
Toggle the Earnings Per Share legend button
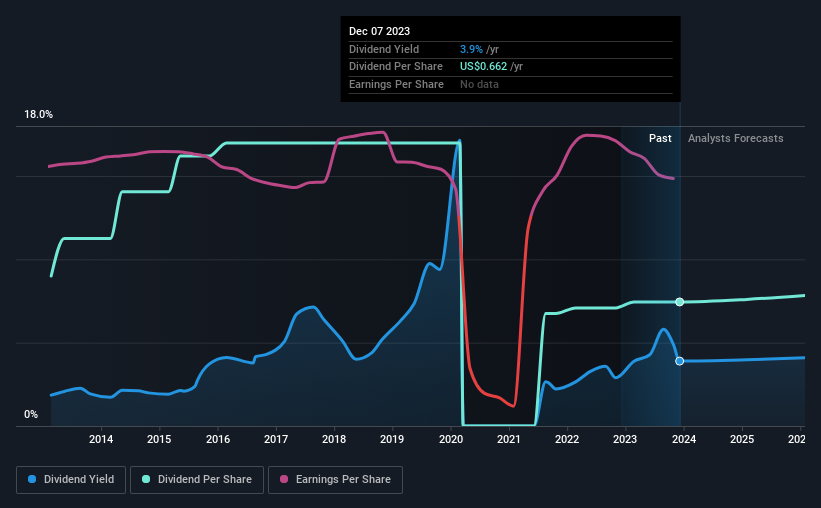[335, 480]
